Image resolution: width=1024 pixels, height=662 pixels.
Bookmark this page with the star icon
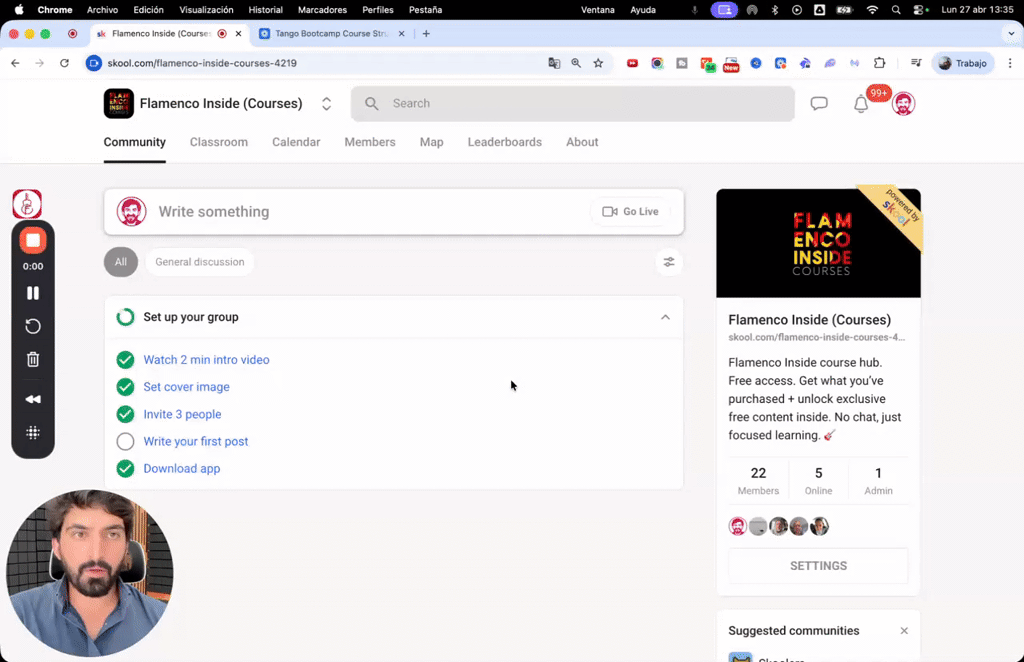point(598,63)
